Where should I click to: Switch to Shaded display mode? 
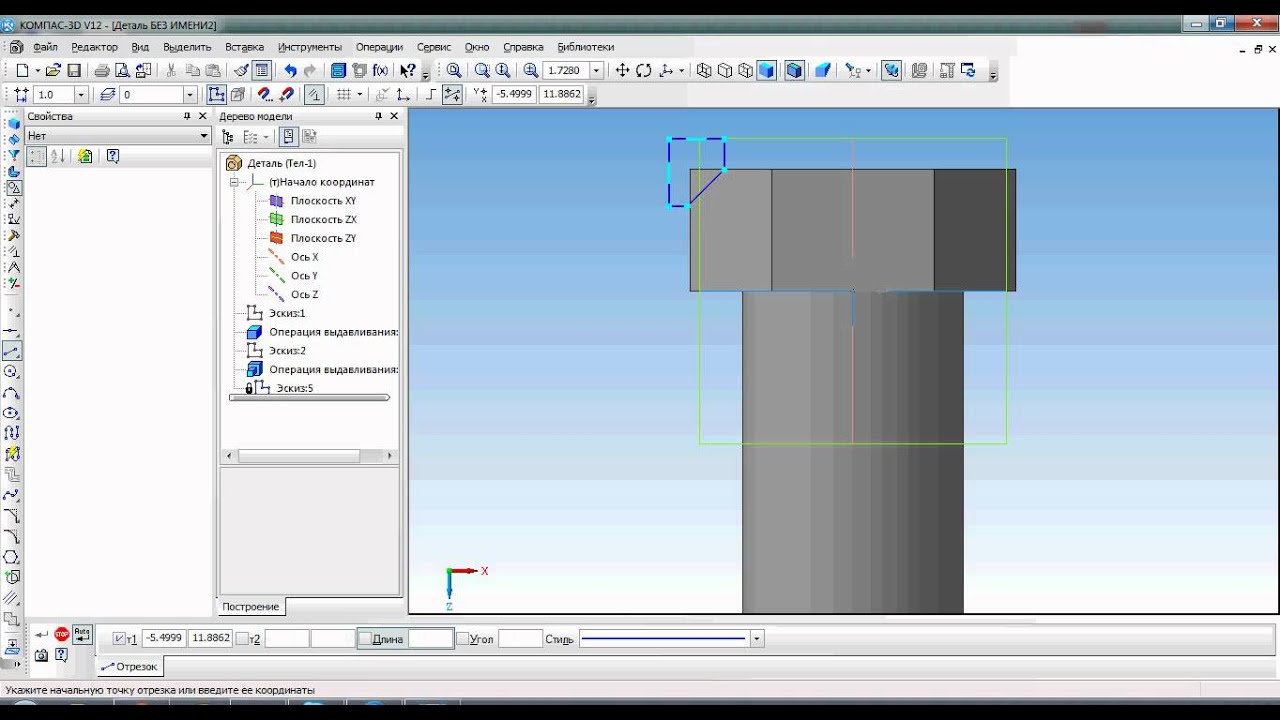767,70
